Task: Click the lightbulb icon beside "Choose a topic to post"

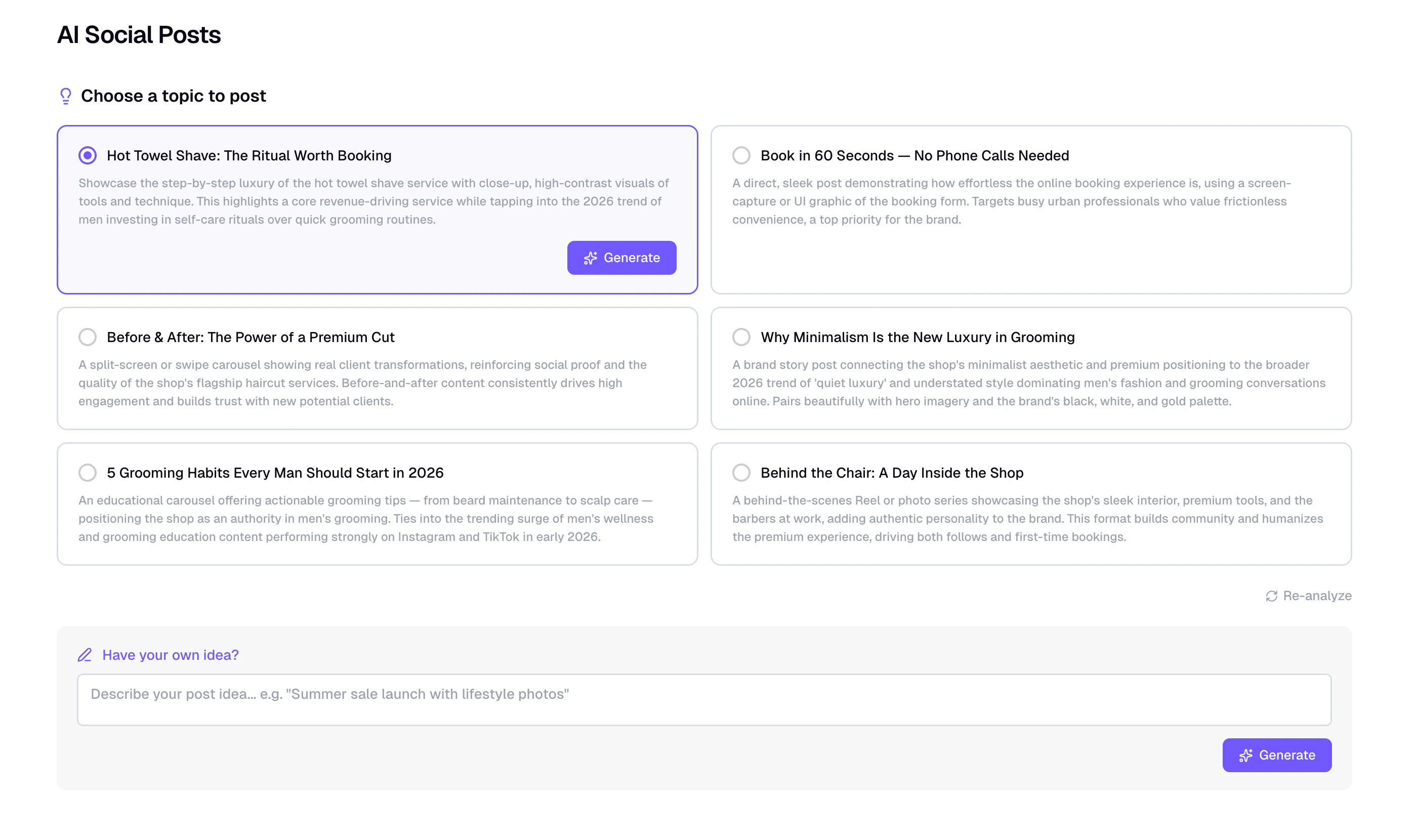Action: (65, 96)
